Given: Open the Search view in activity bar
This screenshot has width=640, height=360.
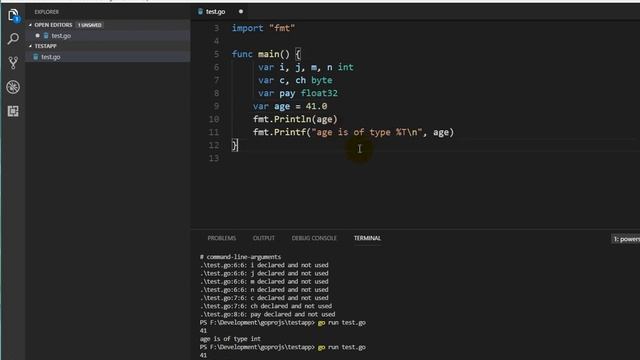Looking at the screenshot, I should [x=13, y=39].
